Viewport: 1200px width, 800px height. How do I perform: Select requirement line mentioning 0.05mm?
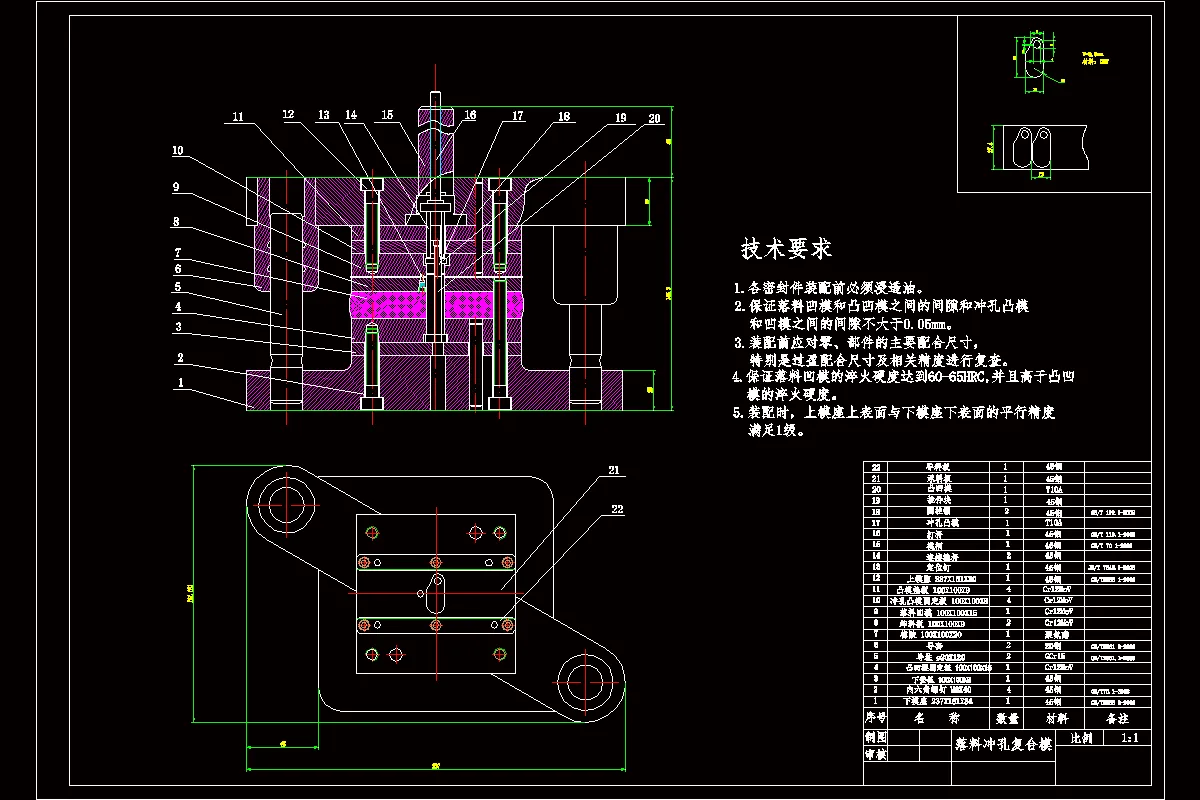click(x=851, y=323)
